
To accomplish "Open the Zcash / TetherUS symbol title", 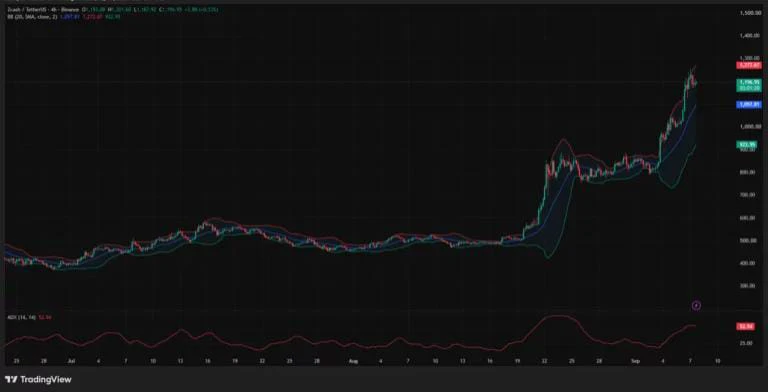I will click(43, 10).
